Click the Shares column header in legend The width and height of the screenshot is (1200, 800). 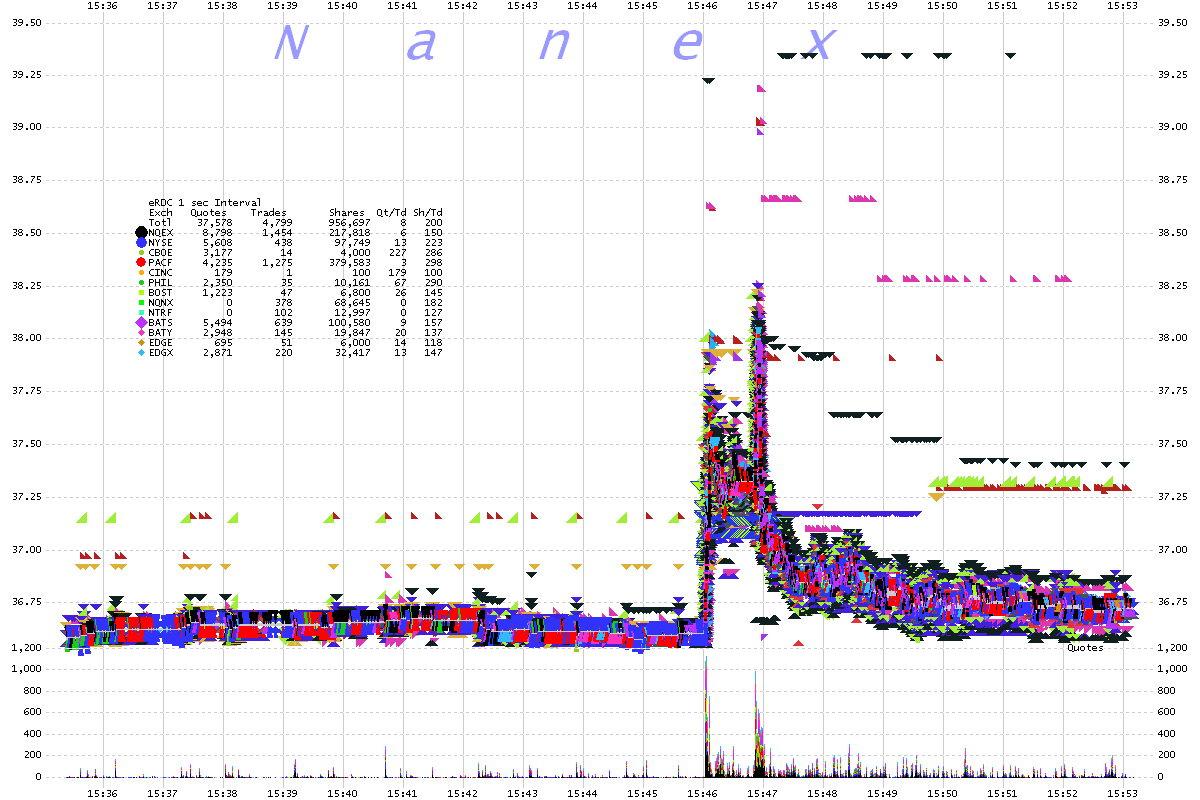pyautogui.click(x=346, y=212)
